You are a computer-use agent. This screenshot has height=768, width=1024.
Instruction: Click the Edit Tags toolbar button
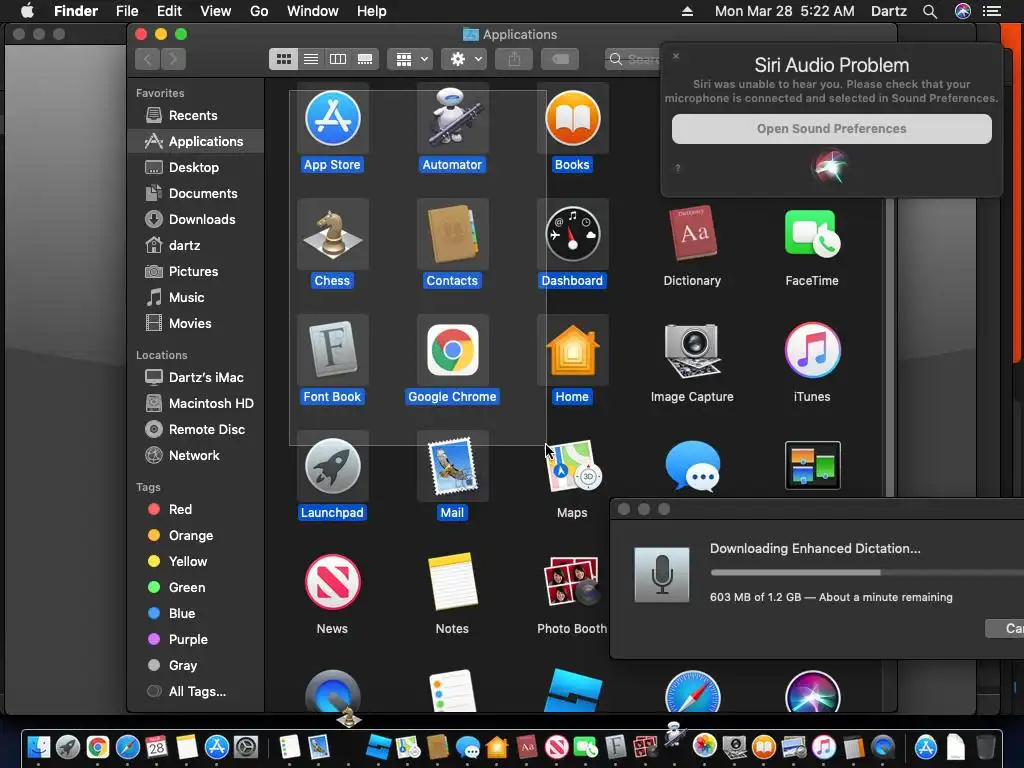[560, 59]
